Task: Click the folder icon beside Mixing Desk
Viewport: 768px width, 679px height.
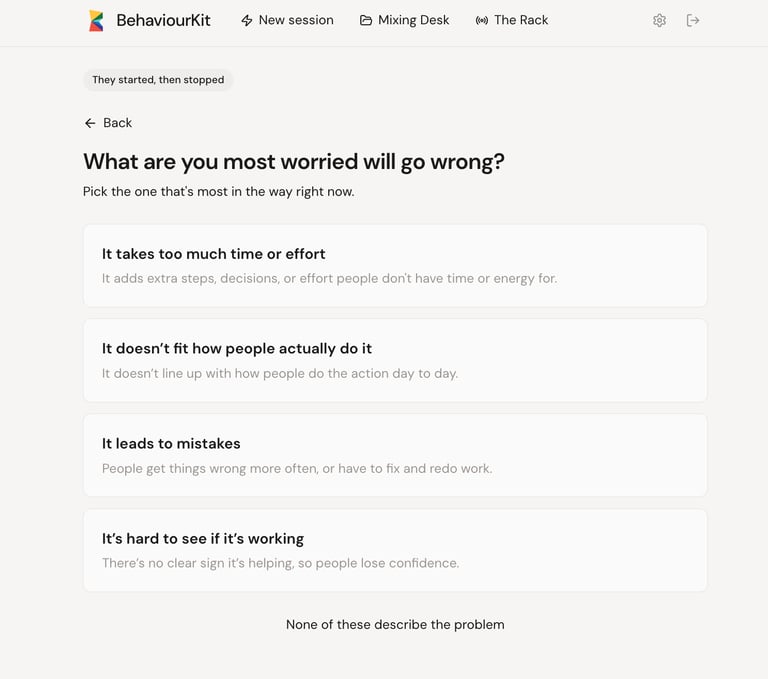Action: 366,20
